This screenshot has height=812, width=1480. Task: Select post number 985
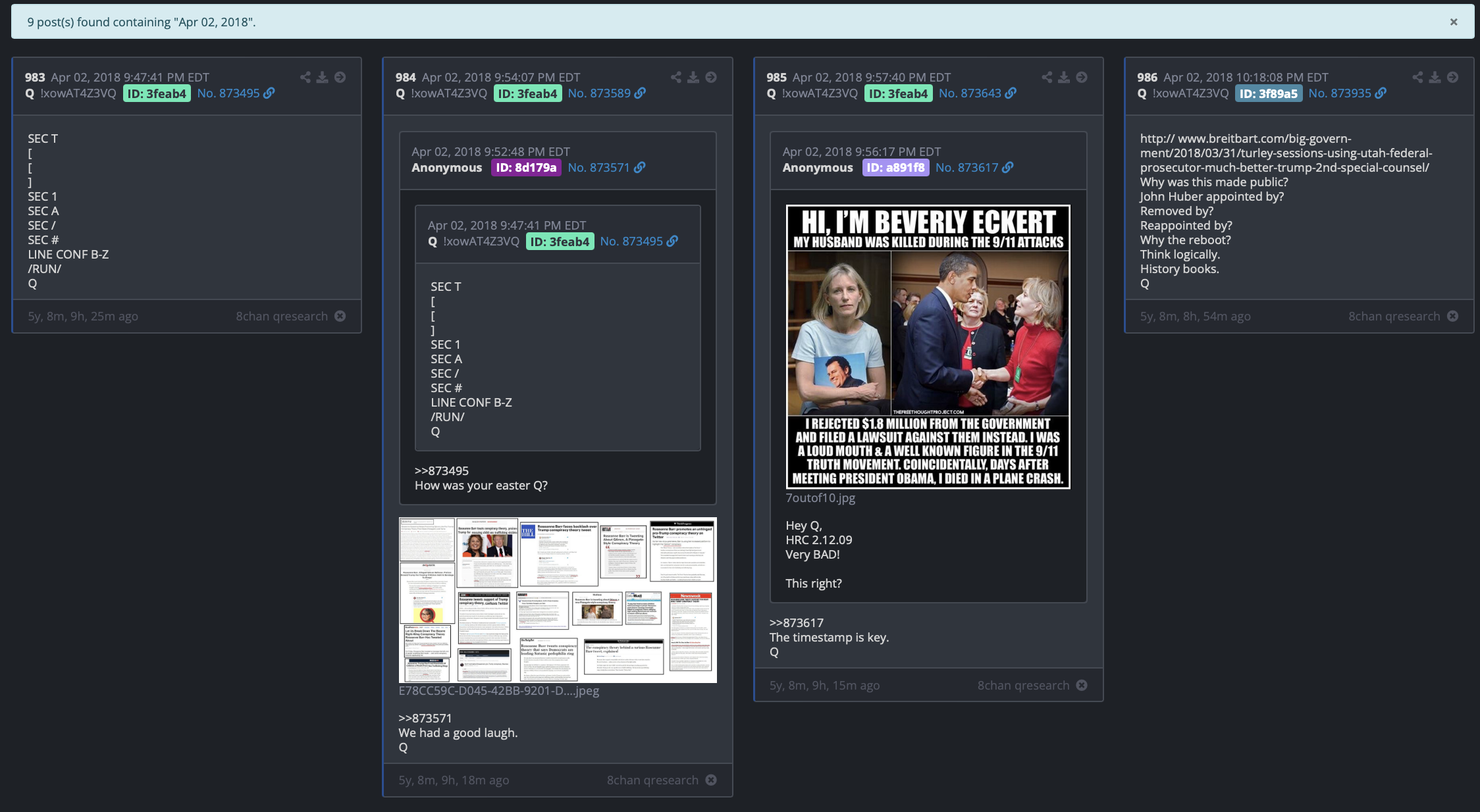tap(776, 78)
